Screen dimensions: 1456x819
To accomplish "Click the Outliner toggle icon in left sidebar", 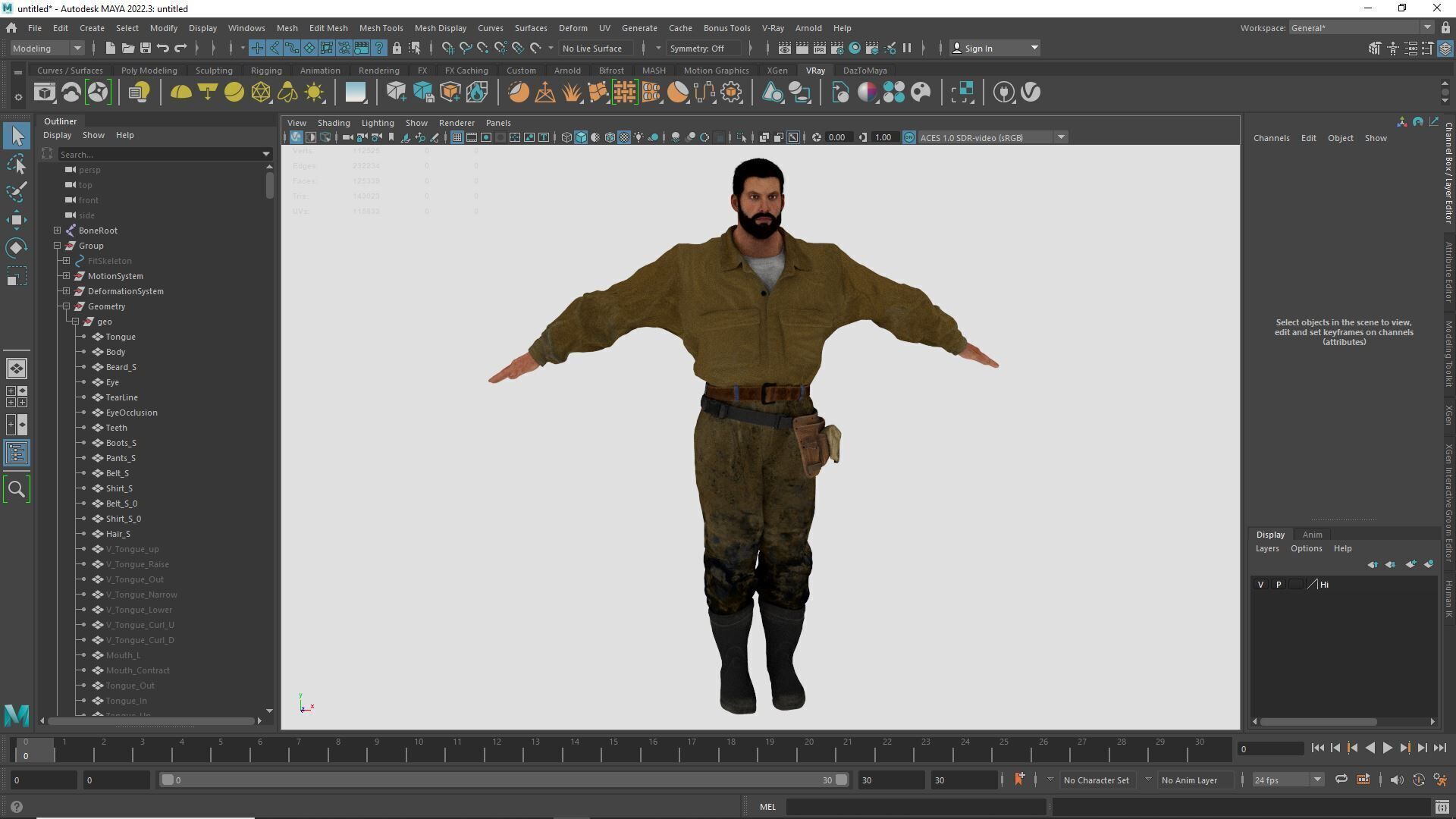I will [x=17, y=453].
